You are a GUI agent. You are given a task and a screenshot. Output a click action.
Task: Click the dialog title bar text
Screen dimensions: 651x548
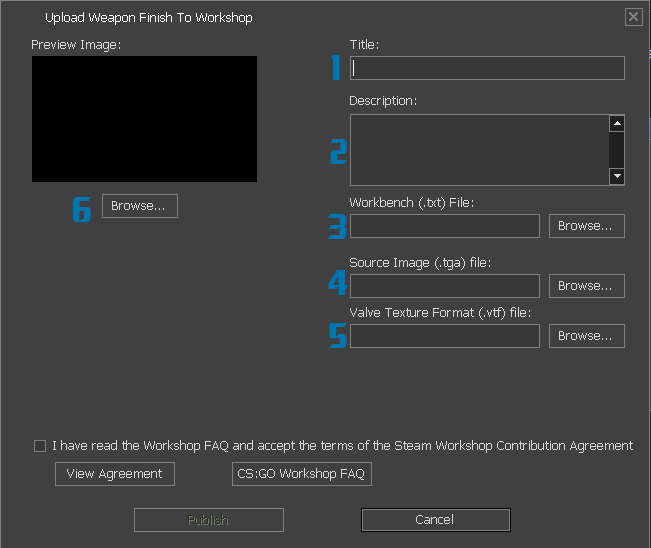[149, 17]
